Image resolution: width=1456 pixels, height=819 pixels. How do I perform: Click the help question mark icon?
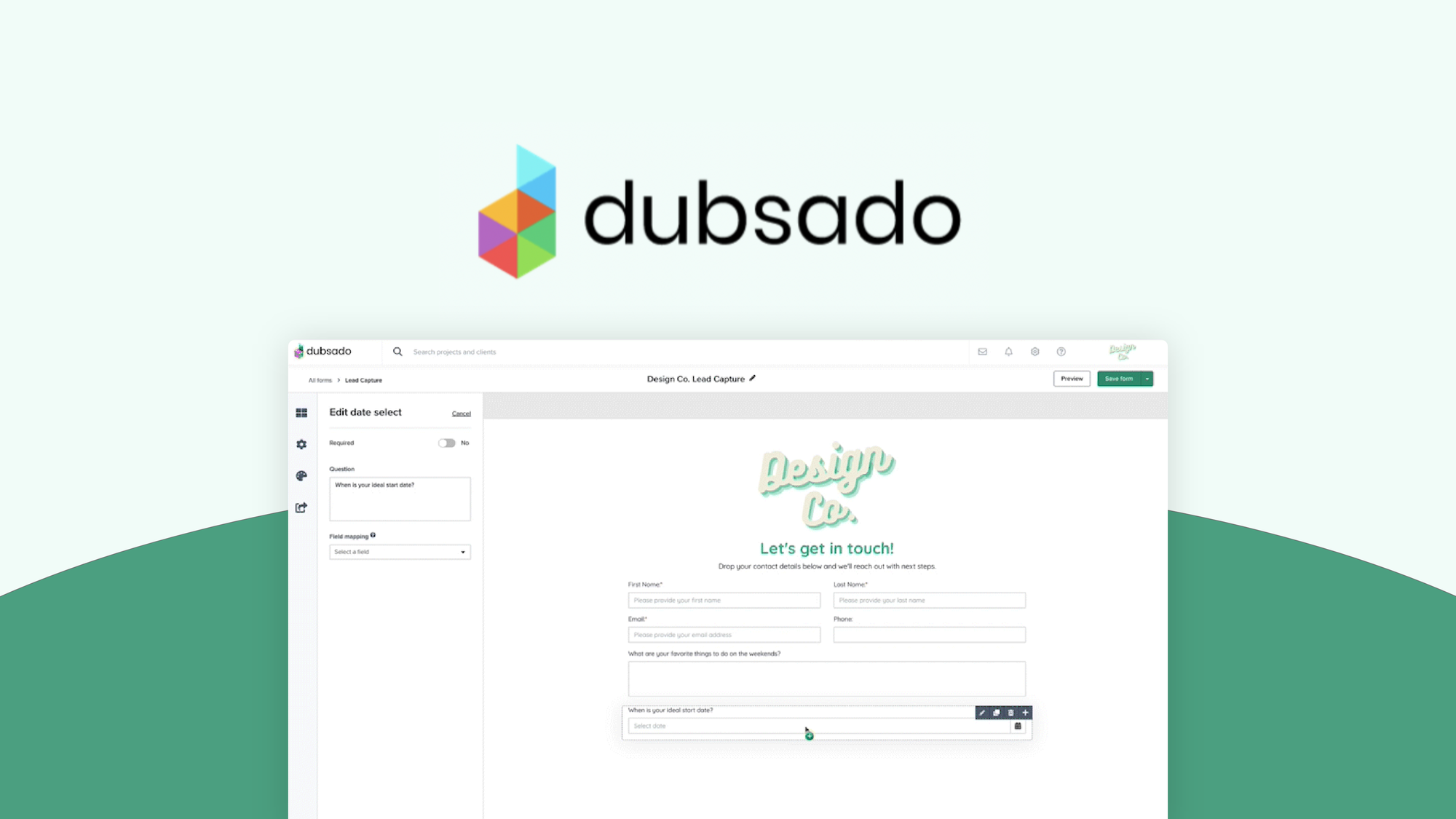pos(1061,351)
